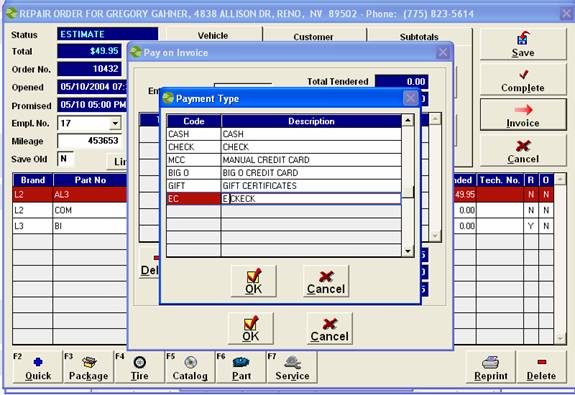This screenshot has width=575, height=395.
Task: Select the CHECK payment code row
Action: pyautogui.click(x=284, y=147)
